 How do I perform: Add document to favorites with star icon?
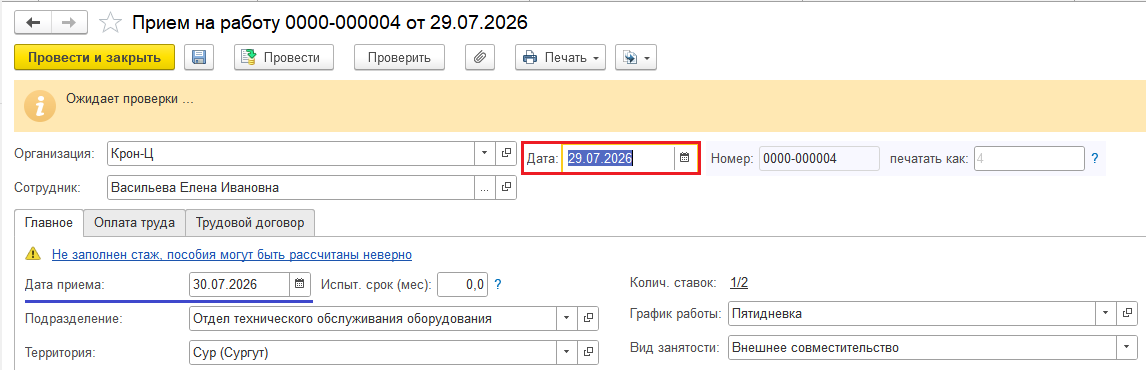tap(110, 23)
